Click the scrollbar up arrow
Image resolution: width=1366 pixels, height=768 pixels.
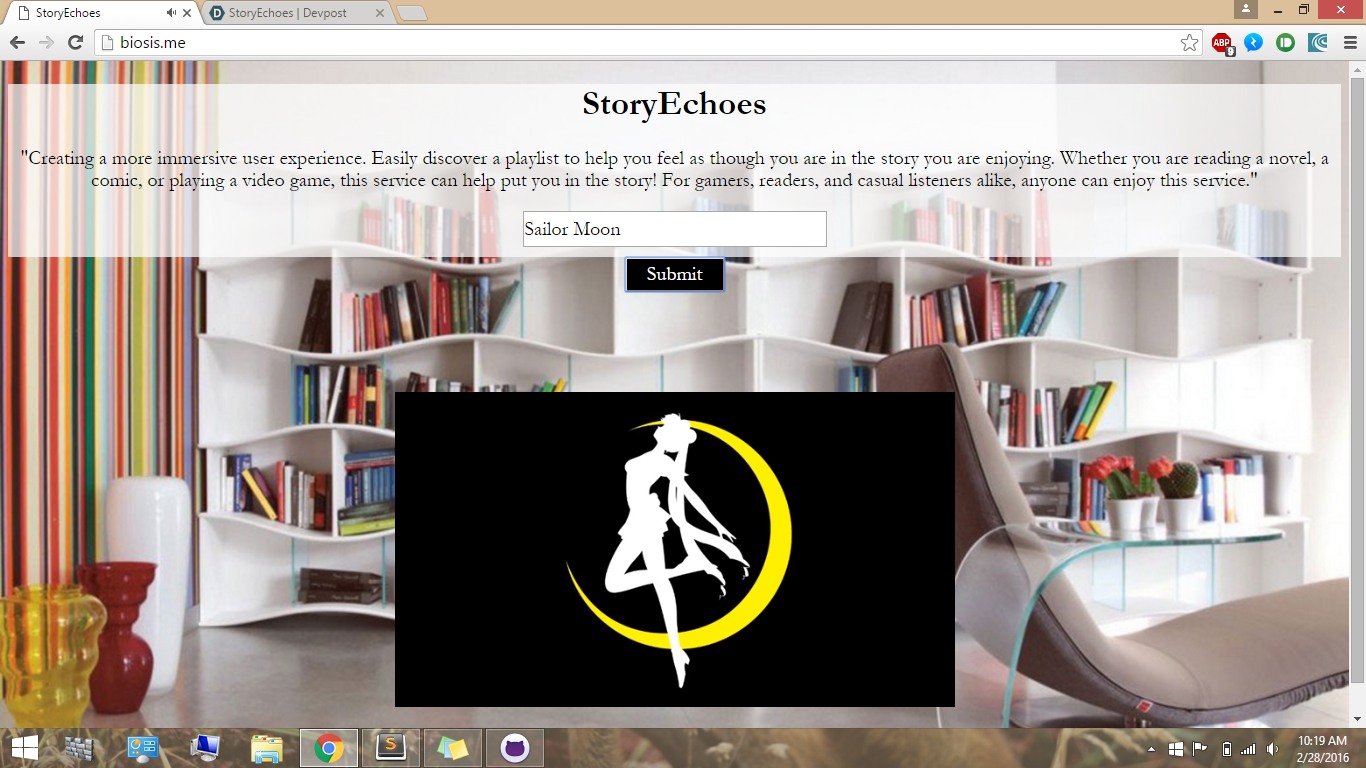tap(1357, 69)
